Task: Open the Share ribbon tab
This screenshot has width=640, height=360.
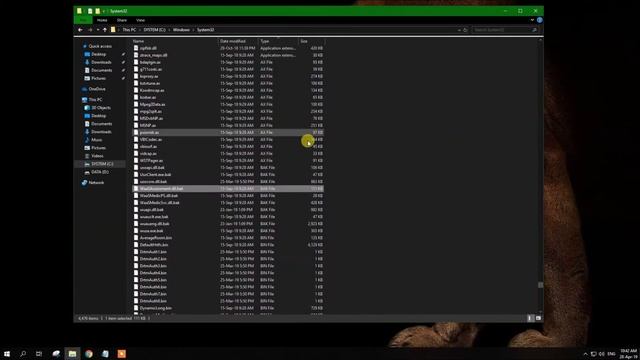Action: click(122, 20)
